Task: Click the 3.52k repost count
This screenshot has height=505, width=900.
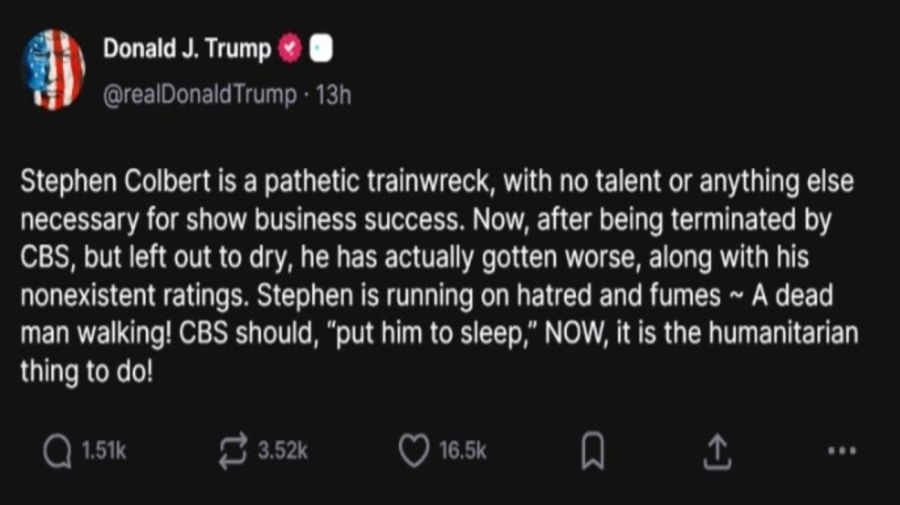Action: 282,453
